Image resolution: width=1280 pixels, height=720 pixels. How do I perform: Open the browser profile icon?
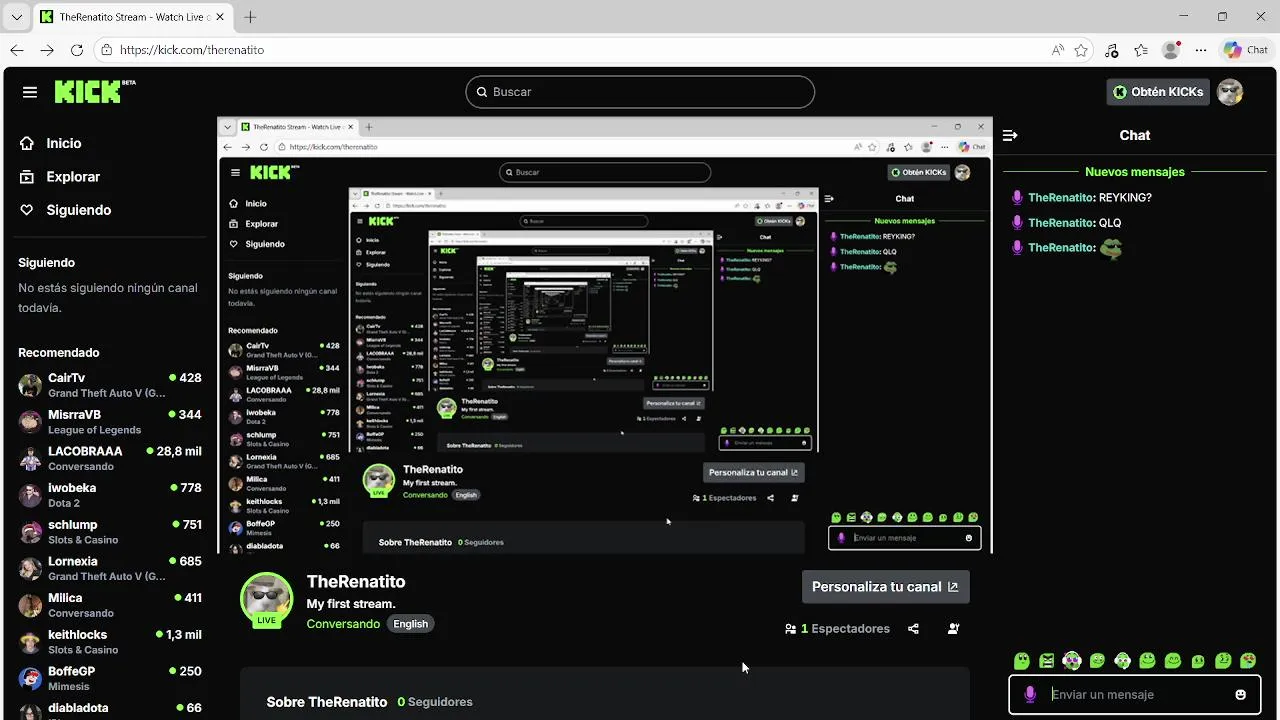pos(1171,50)
